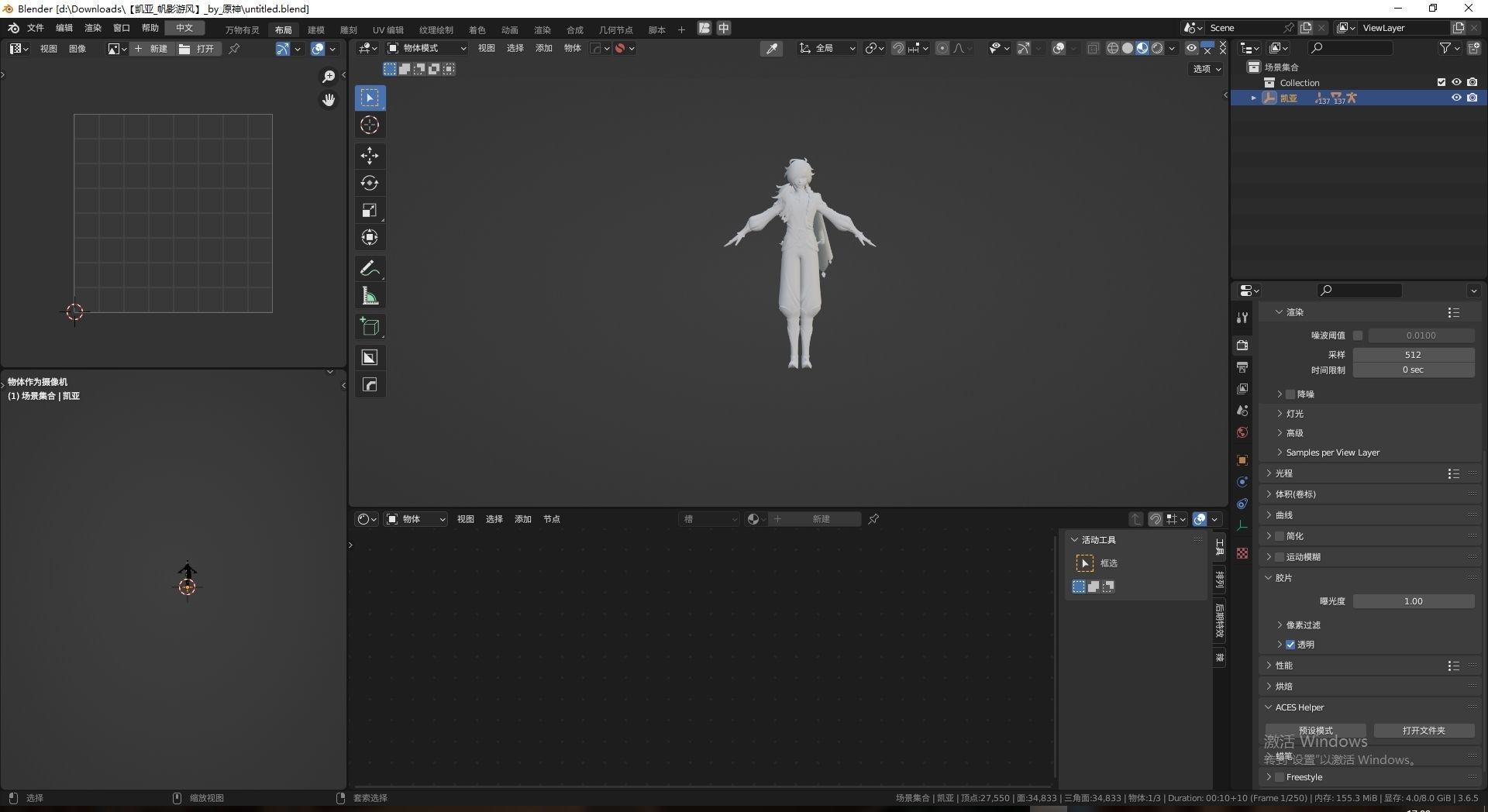Activate the 3D Cursor tool
This screenshot has width=1488, height=812.
[x=370, y=125]
